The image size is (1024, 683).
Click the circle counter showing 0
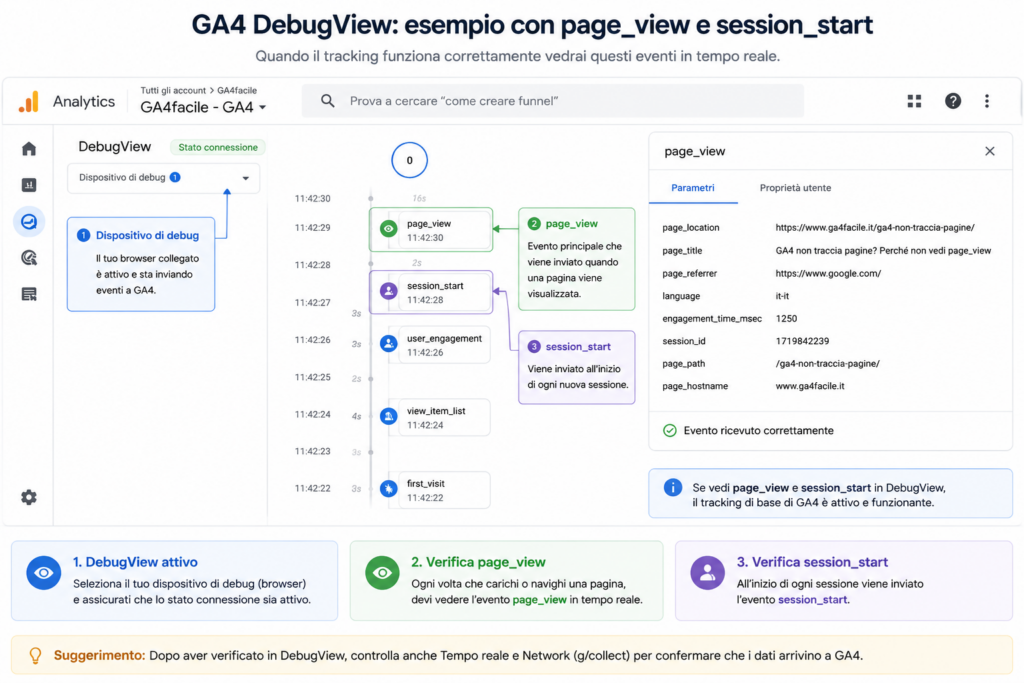point(409,160)
